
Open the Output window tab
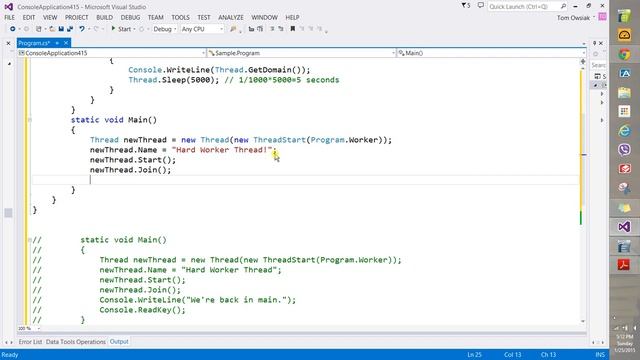pos(119,342)
